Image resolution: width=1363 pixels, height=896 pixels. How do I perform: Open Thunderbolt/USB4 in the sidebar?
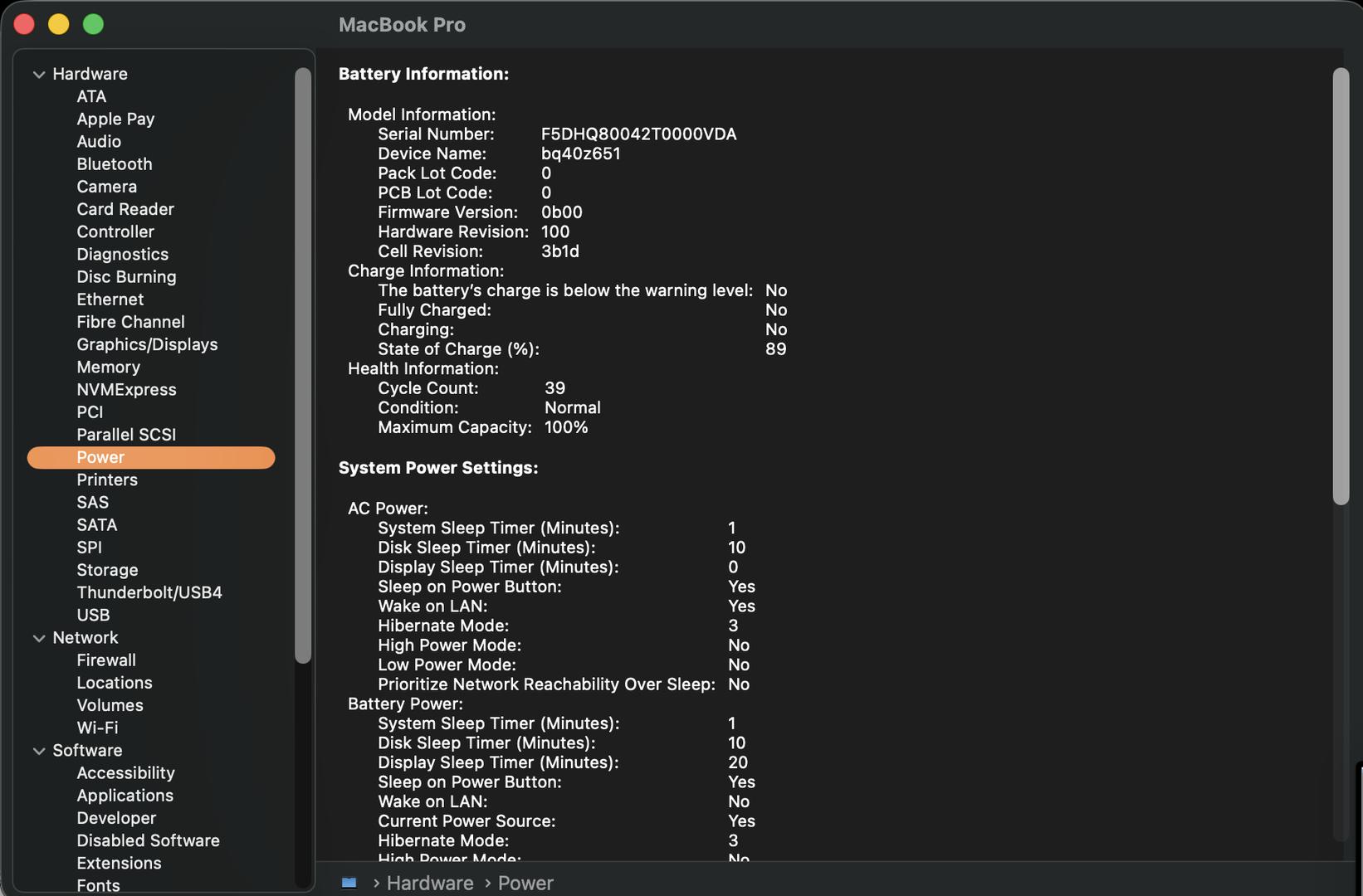[x=149, y=592]
